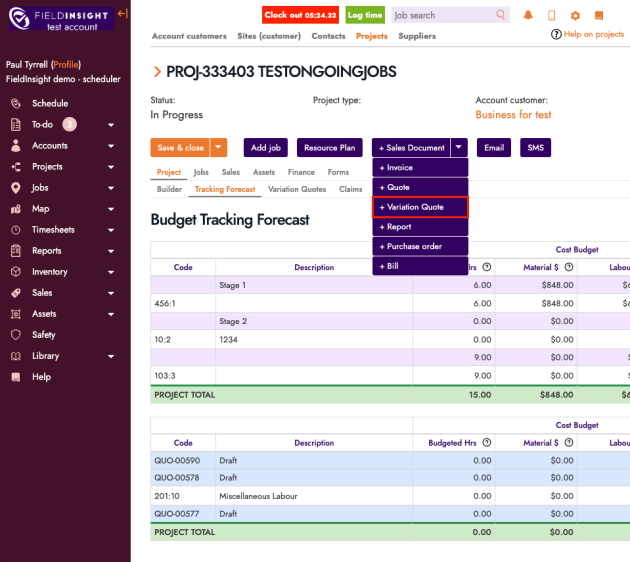630x562 pixels.
Task: Click the help icon beside Material $
Action: coord(569,266)
